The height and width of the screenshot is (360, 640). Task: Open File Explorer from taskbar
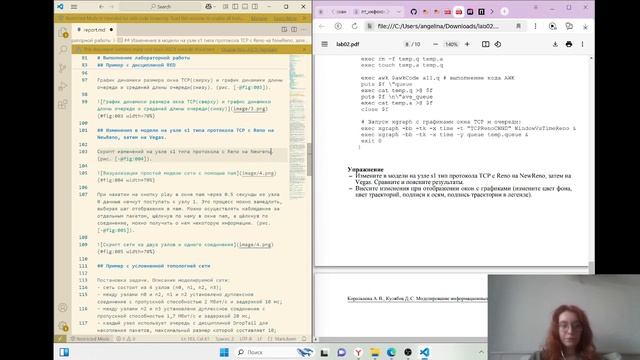coord(375,352)
